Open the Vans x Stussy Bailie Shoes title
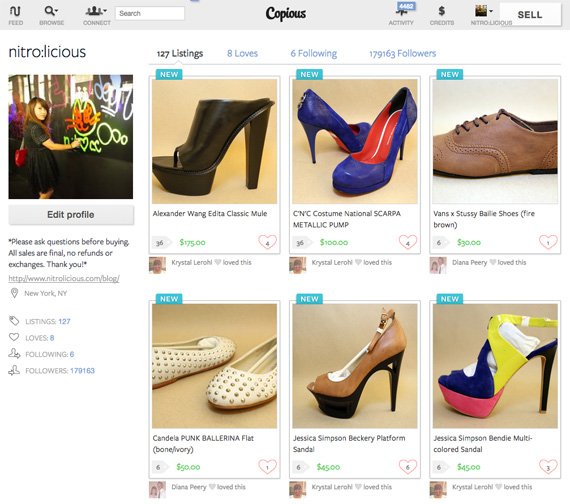This screenshot has width=570, height=504. click(484, 219)
